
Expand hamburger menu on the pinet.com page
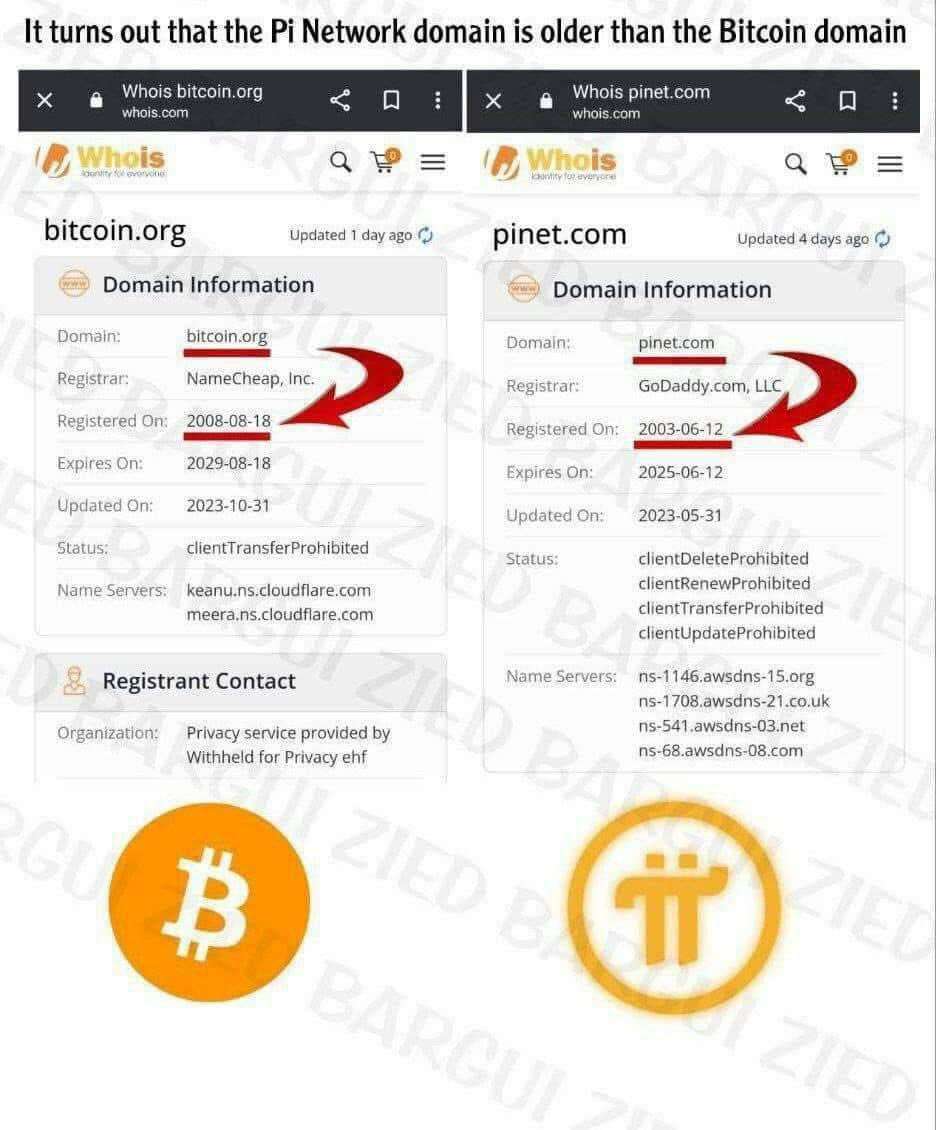[x=890, y=164]
